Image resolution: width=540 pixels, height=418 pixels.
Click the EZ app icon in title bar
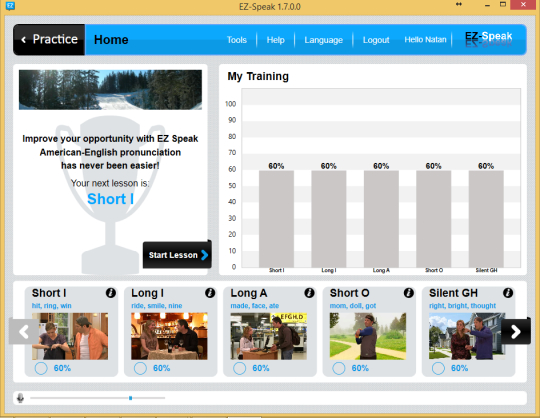(x=10, y=6)
